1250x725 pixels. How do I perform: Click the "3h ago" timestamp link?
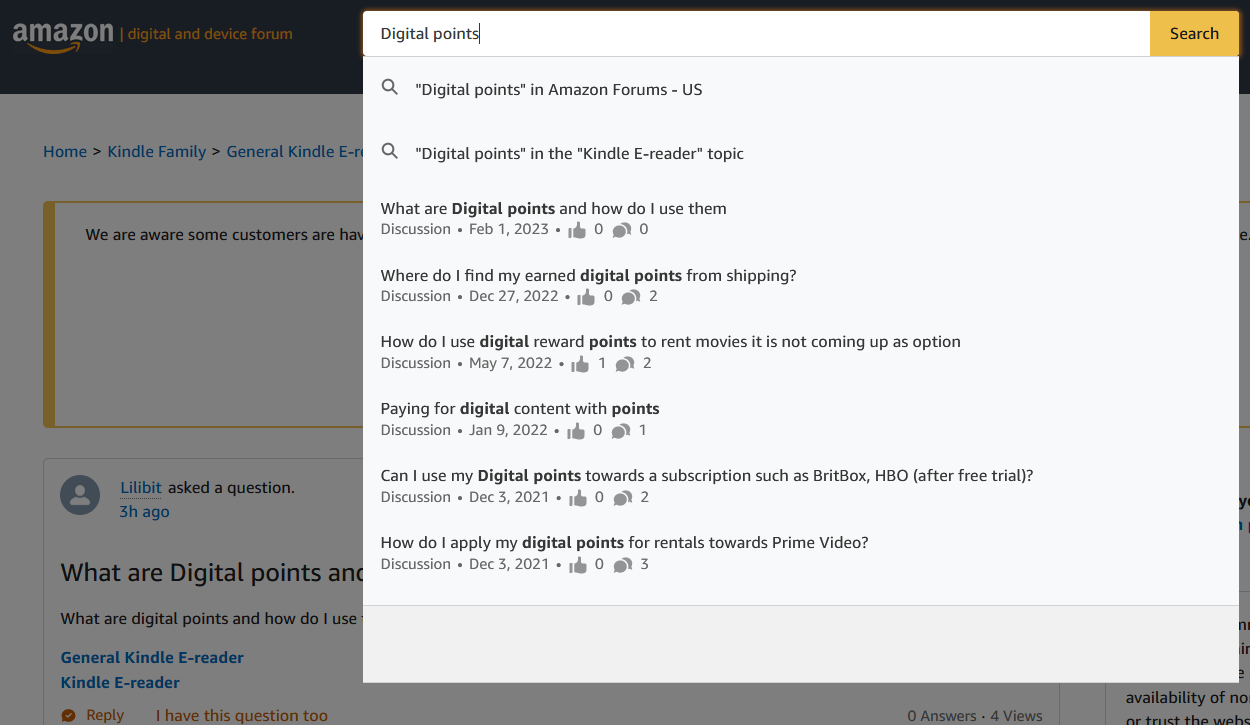tap(144, 511)
